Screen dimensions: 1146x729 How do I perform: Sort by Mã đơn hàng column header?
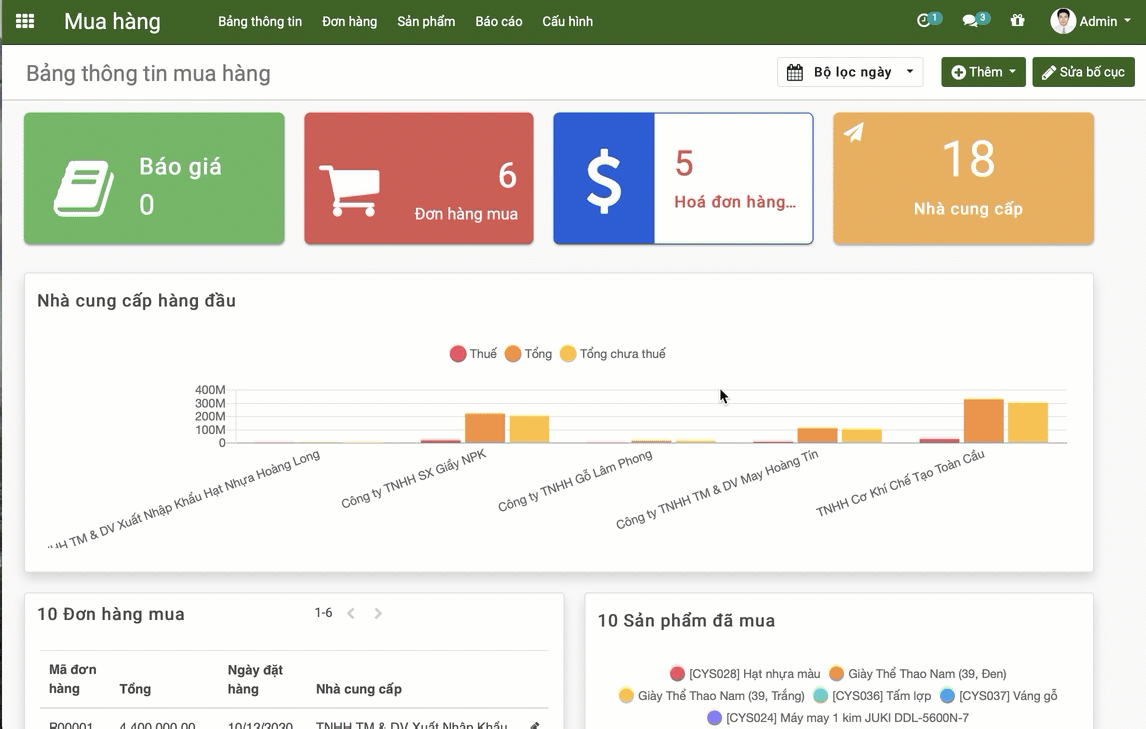click(72, 679)
